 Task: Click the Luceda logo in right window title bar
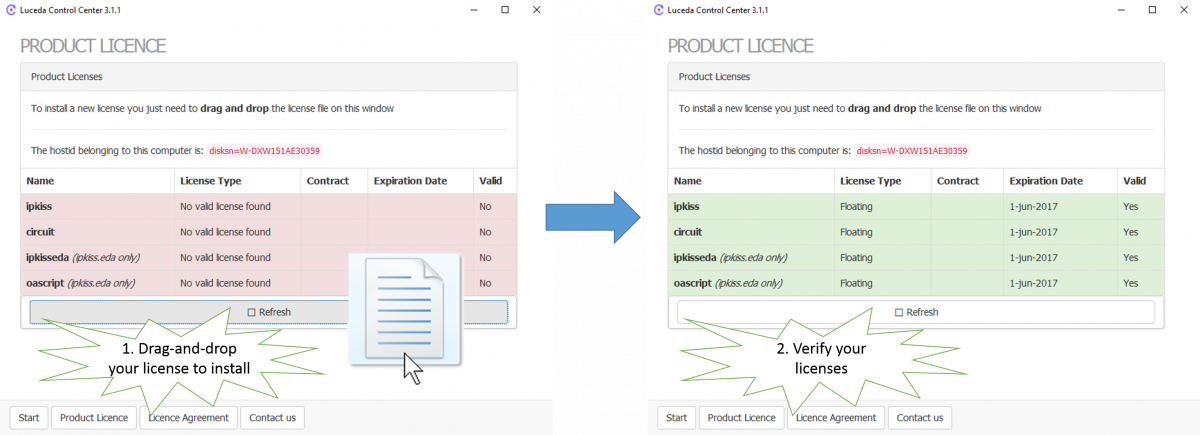tap(658, 10)
